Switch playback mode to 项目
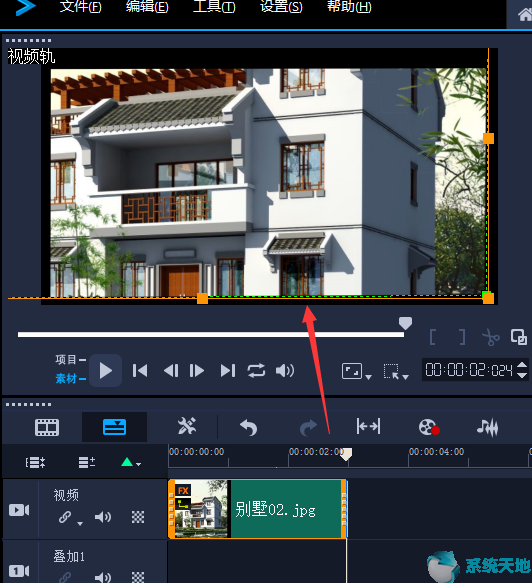 coord(65,360)
